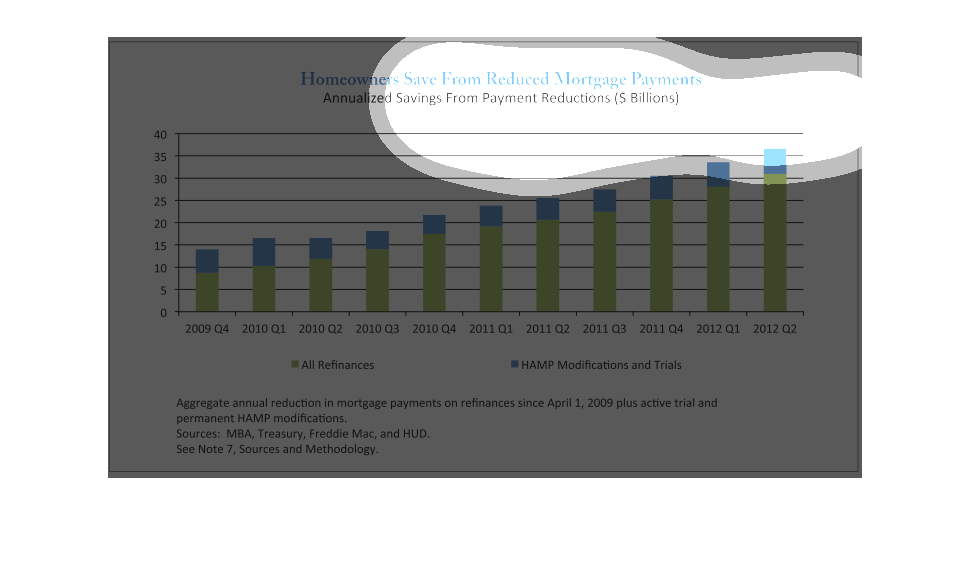Click the 2012 Q2 bar
Screen dimensions: 970x572
(775, 230)
